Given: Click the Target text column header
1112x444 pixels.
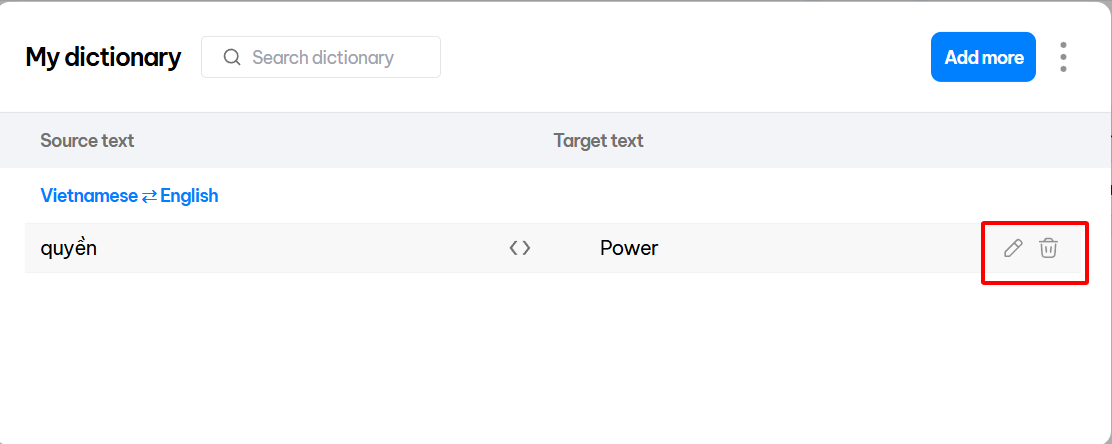Looking at the screenshot, I should pyautogui.click(x=598, y=140).
